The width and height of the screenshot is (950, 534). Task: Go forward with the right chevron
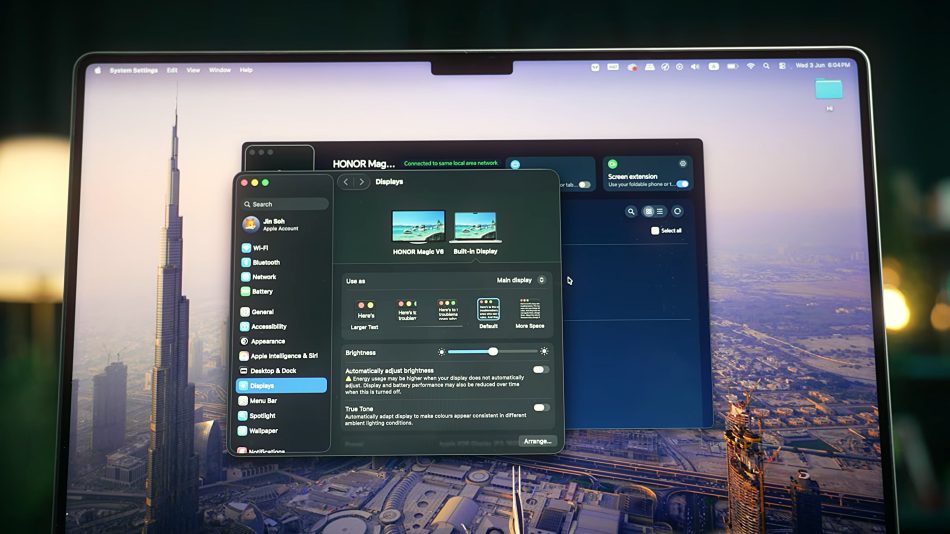[362, 182]
